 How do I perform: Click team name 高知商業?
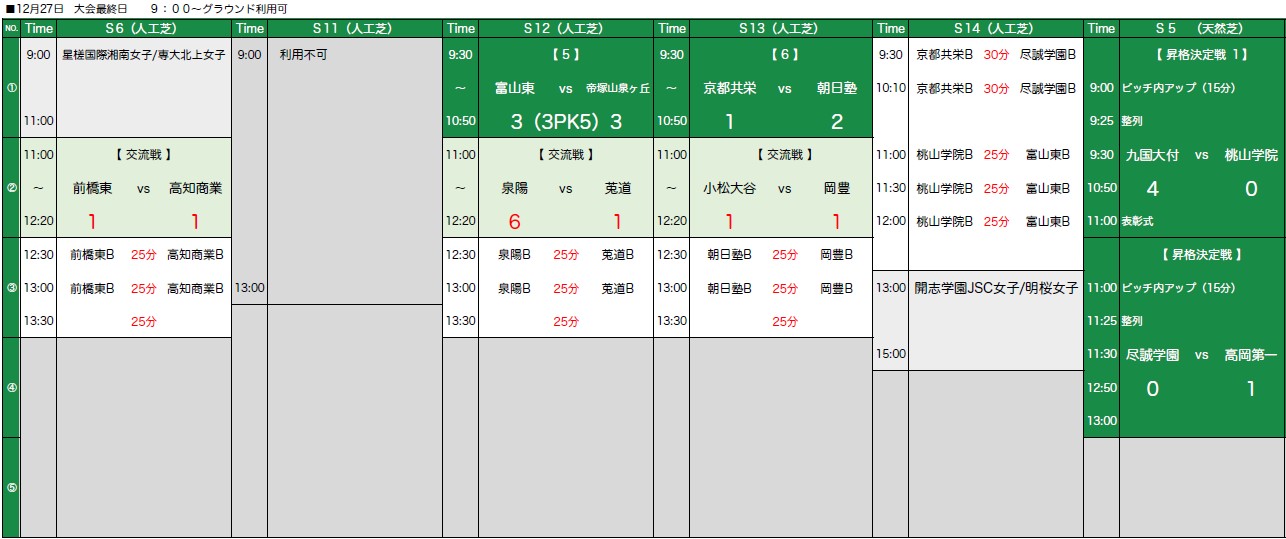[195, 188]
